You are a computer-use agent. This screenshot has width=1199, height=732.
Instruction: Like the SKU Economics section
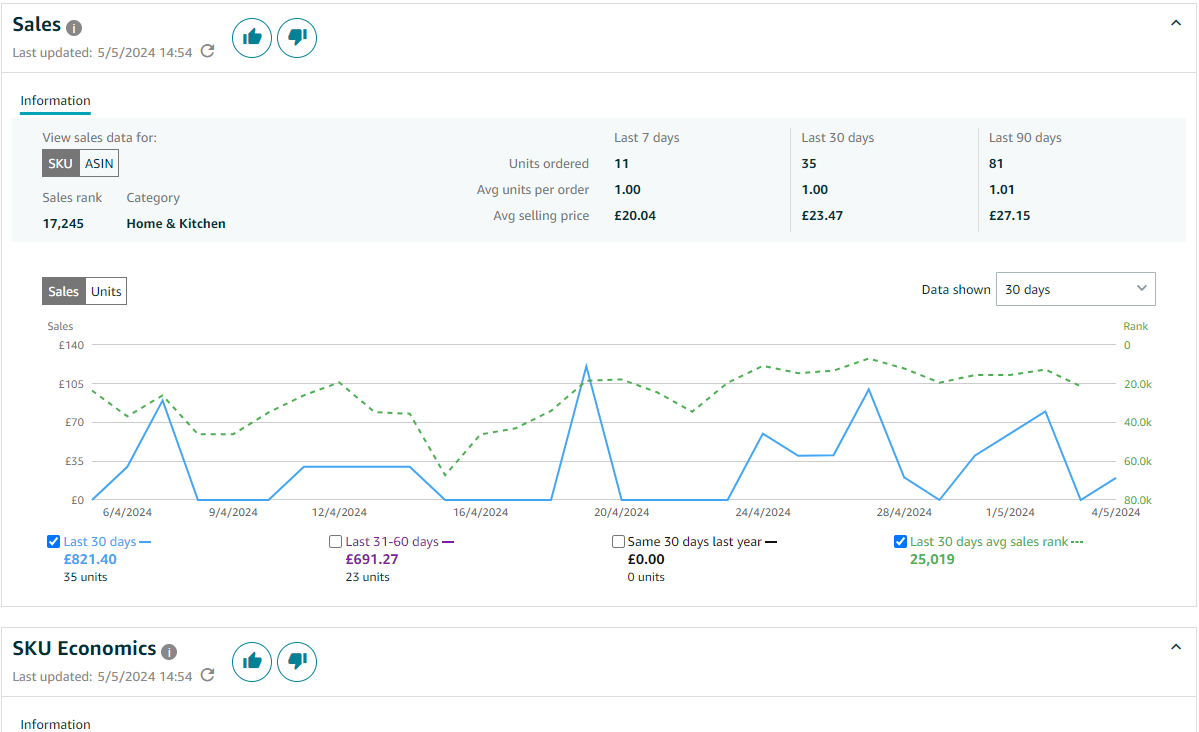click(252, 662)
